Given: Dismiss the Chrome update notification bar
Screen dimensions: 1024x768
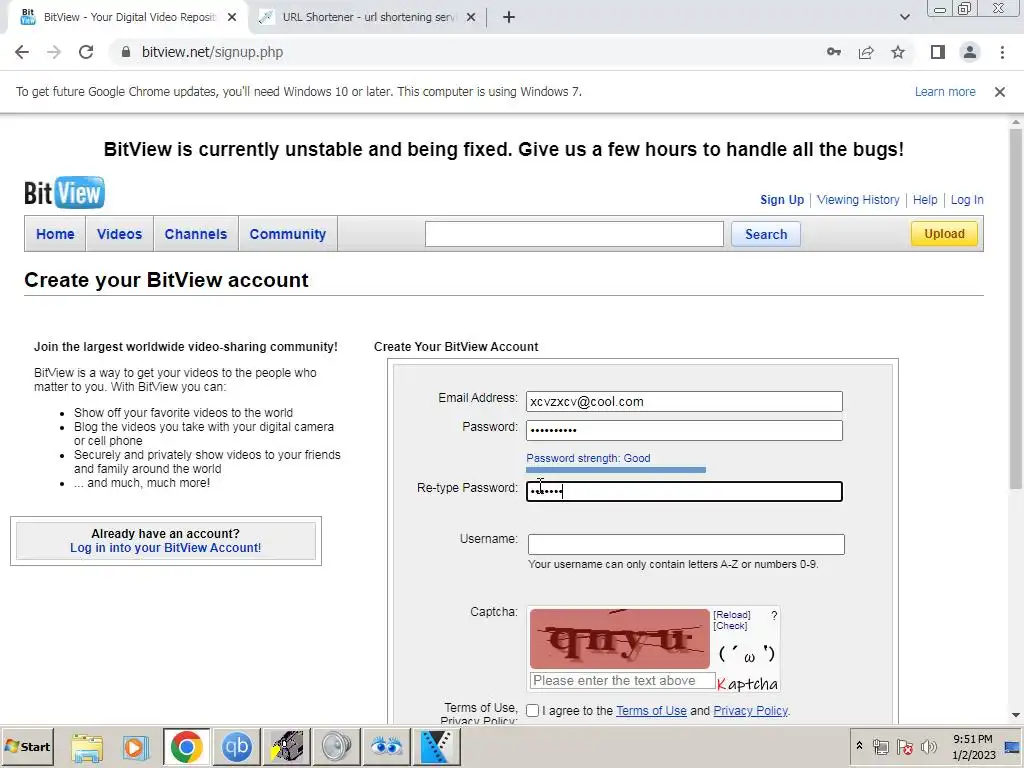Looking at the screenshot, I should click(x=1000, y=92).
